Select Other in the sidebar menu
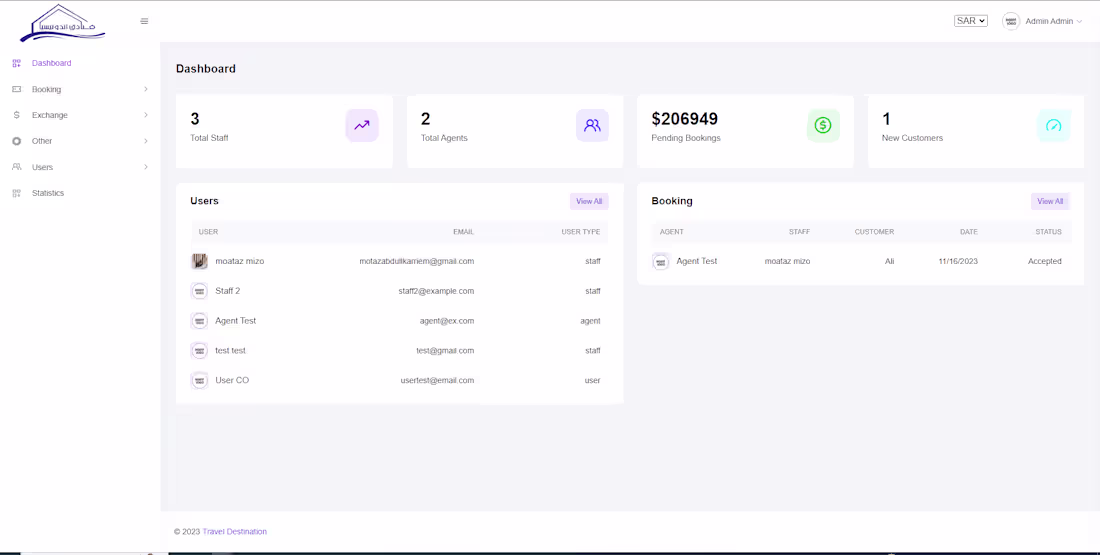The height and width of the screenshot is (555, 1100). pyautogui.click(x=42, y=141)
